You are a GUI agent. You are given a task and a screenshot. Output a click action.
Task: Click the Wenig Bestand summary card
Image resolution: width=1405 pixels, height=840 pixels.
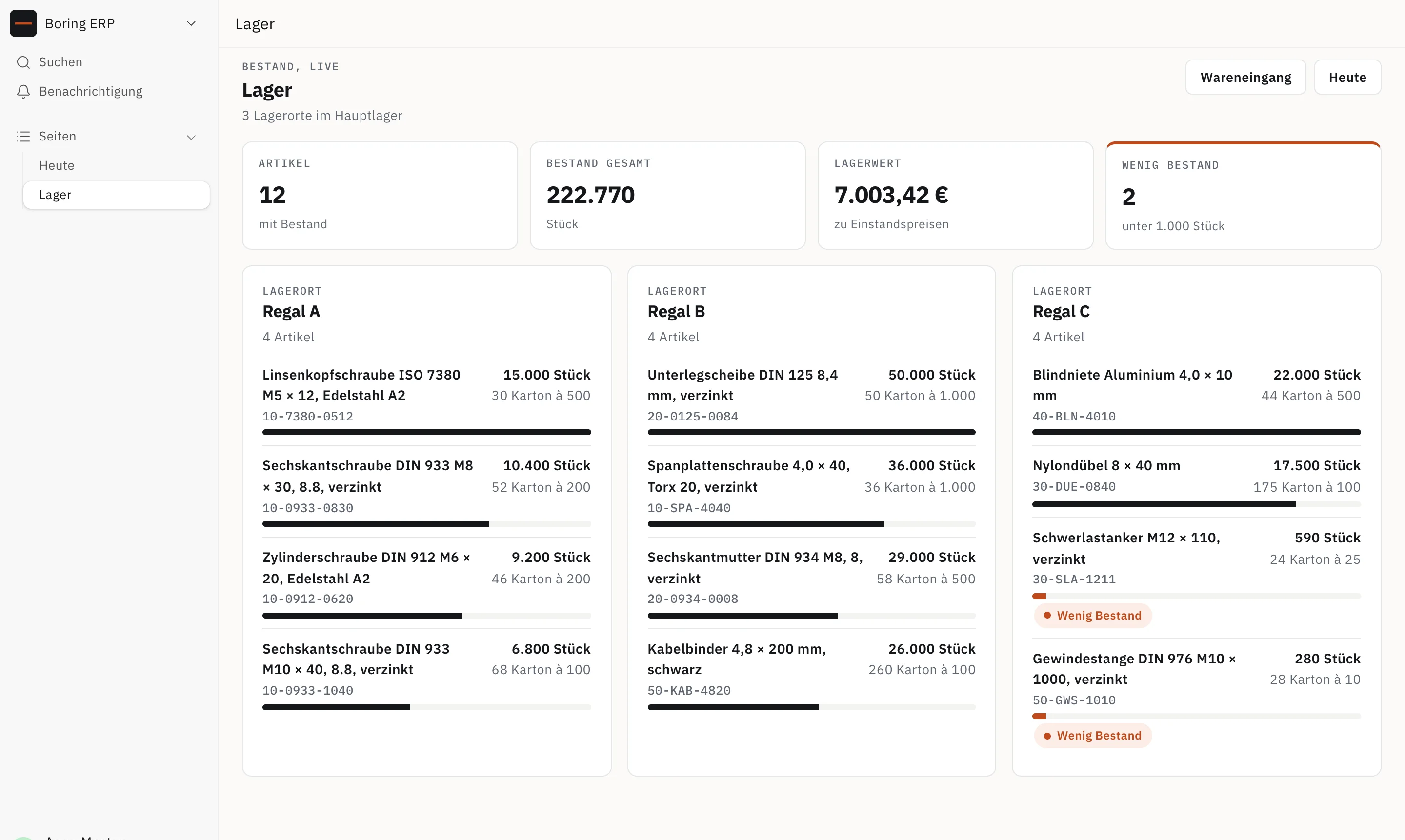[x=1243, y=195]
